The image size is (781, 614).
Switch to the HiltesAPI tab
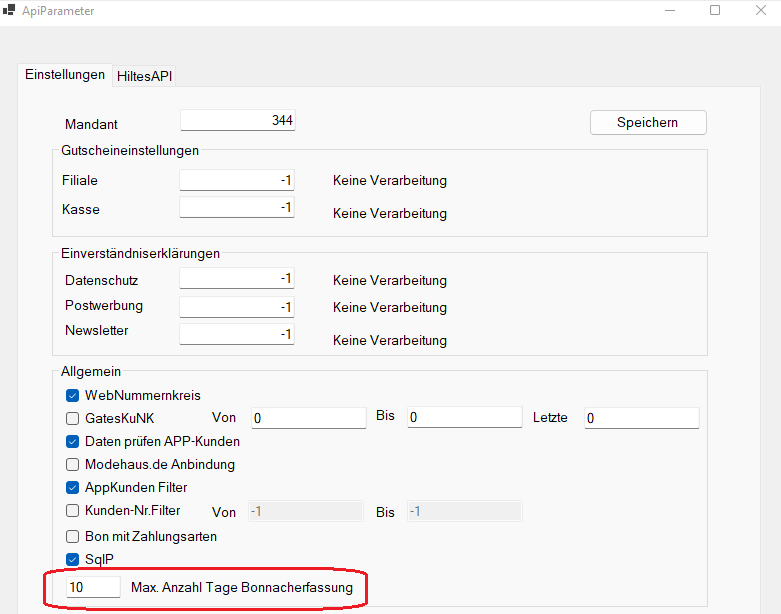pos(144,76)
